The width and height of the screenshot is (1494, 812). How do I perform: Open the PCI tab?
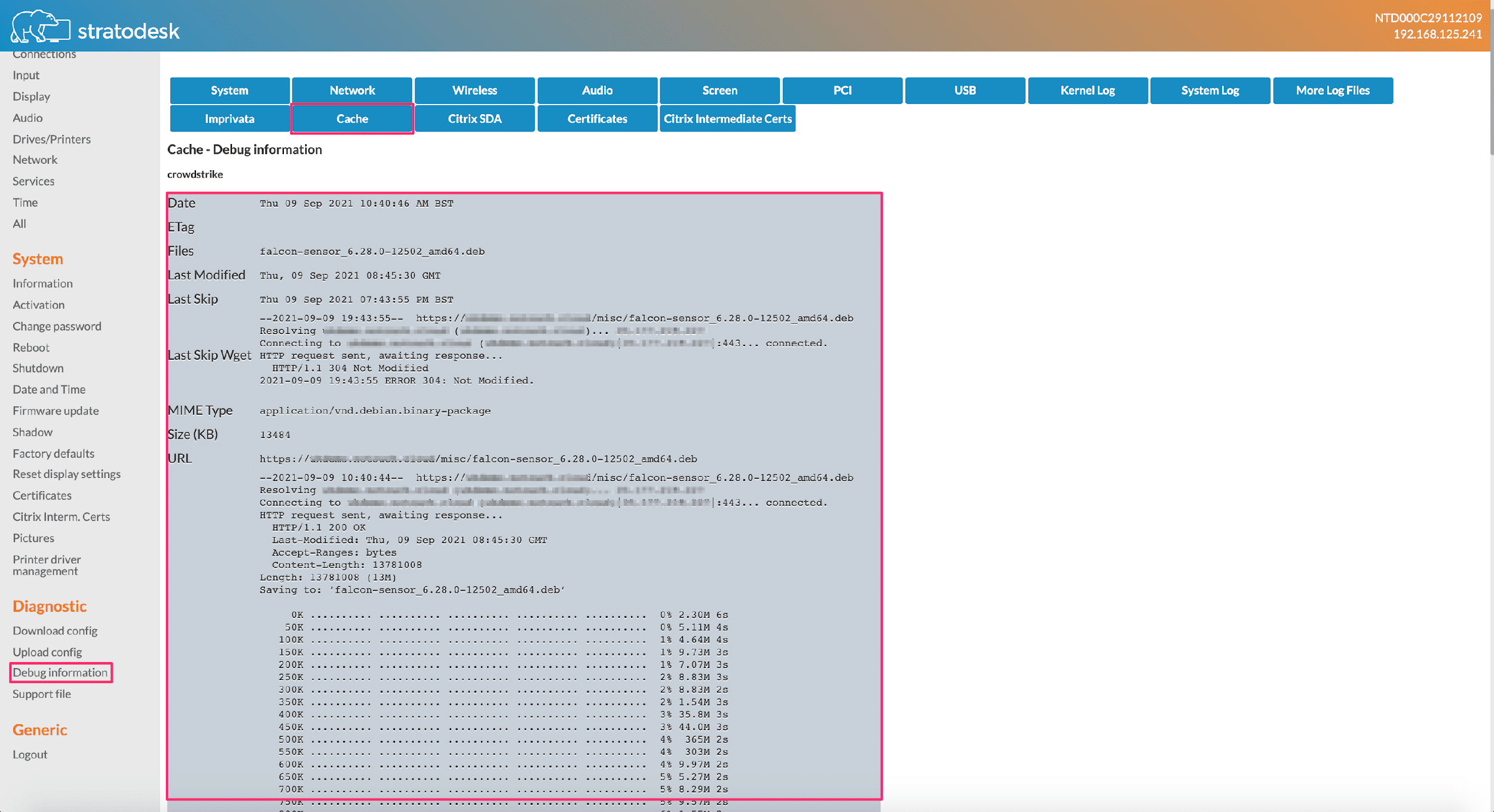click(x=842, y=90)
